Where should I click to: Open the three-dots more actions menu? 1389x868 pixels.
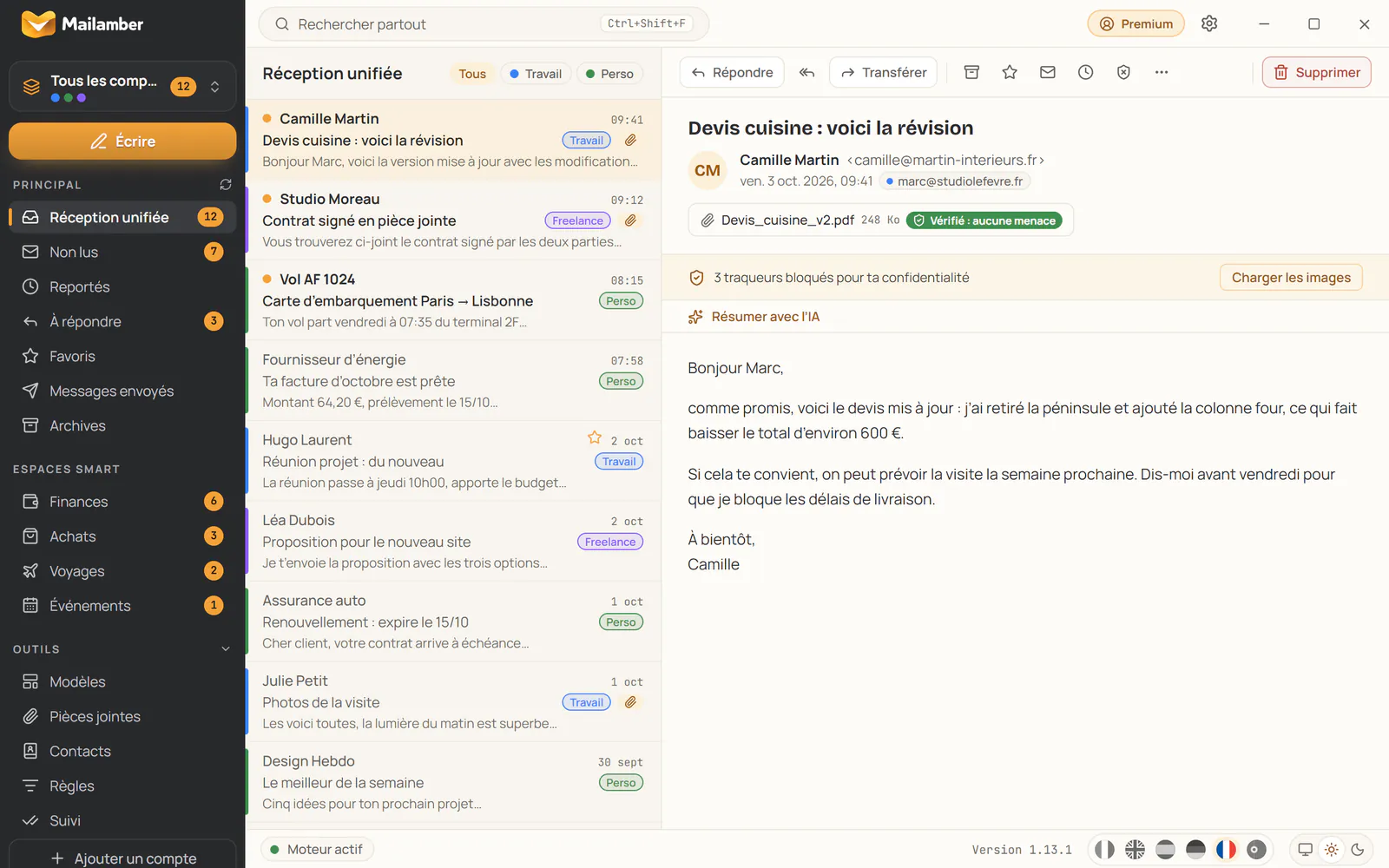[x=1162, y=72]
